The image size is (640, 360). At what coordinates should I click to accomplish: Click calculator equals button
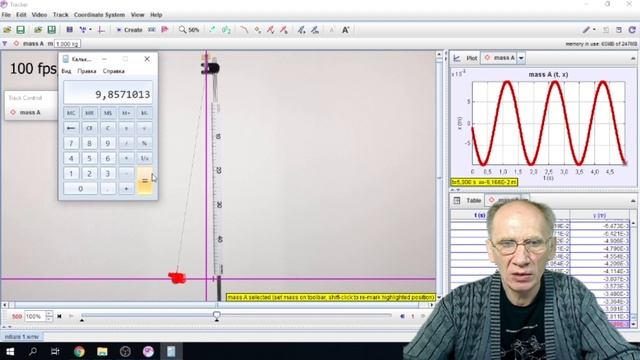point(144,181)
